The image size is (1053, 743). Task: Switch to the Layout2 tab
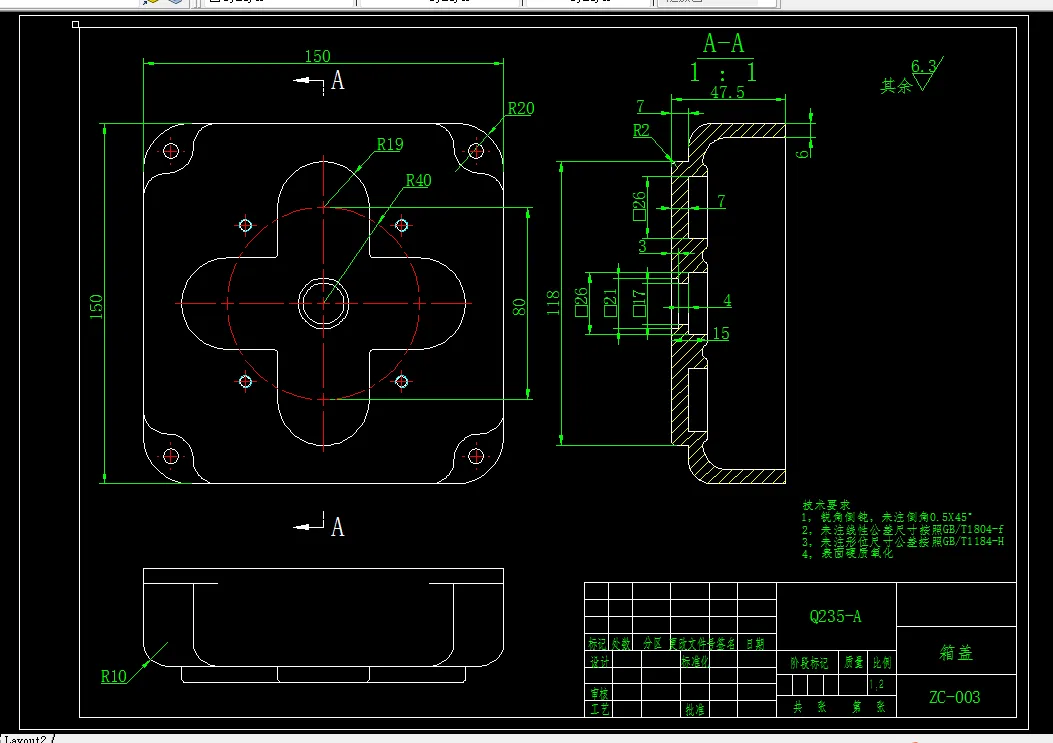[26, 739]
